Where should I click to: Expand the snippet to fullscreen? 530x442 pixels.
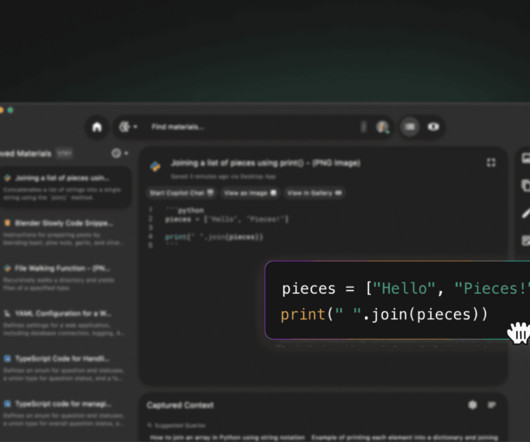(x=491, y=163)
